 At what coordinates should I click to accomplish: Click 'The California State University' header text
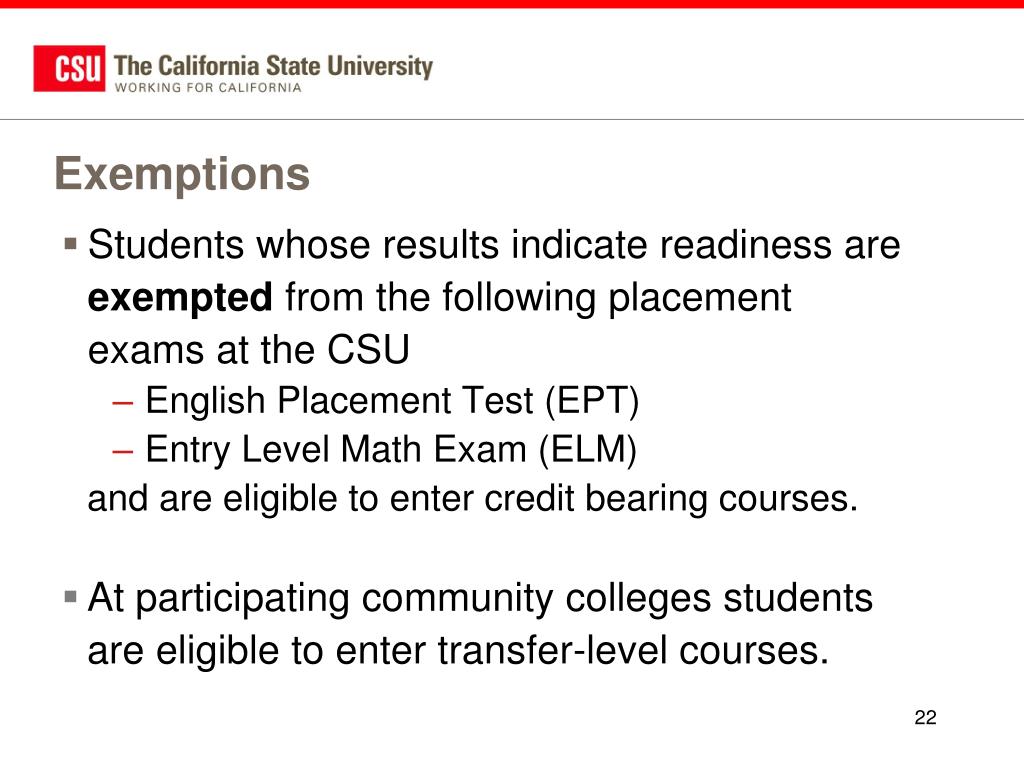click(273, 67)
